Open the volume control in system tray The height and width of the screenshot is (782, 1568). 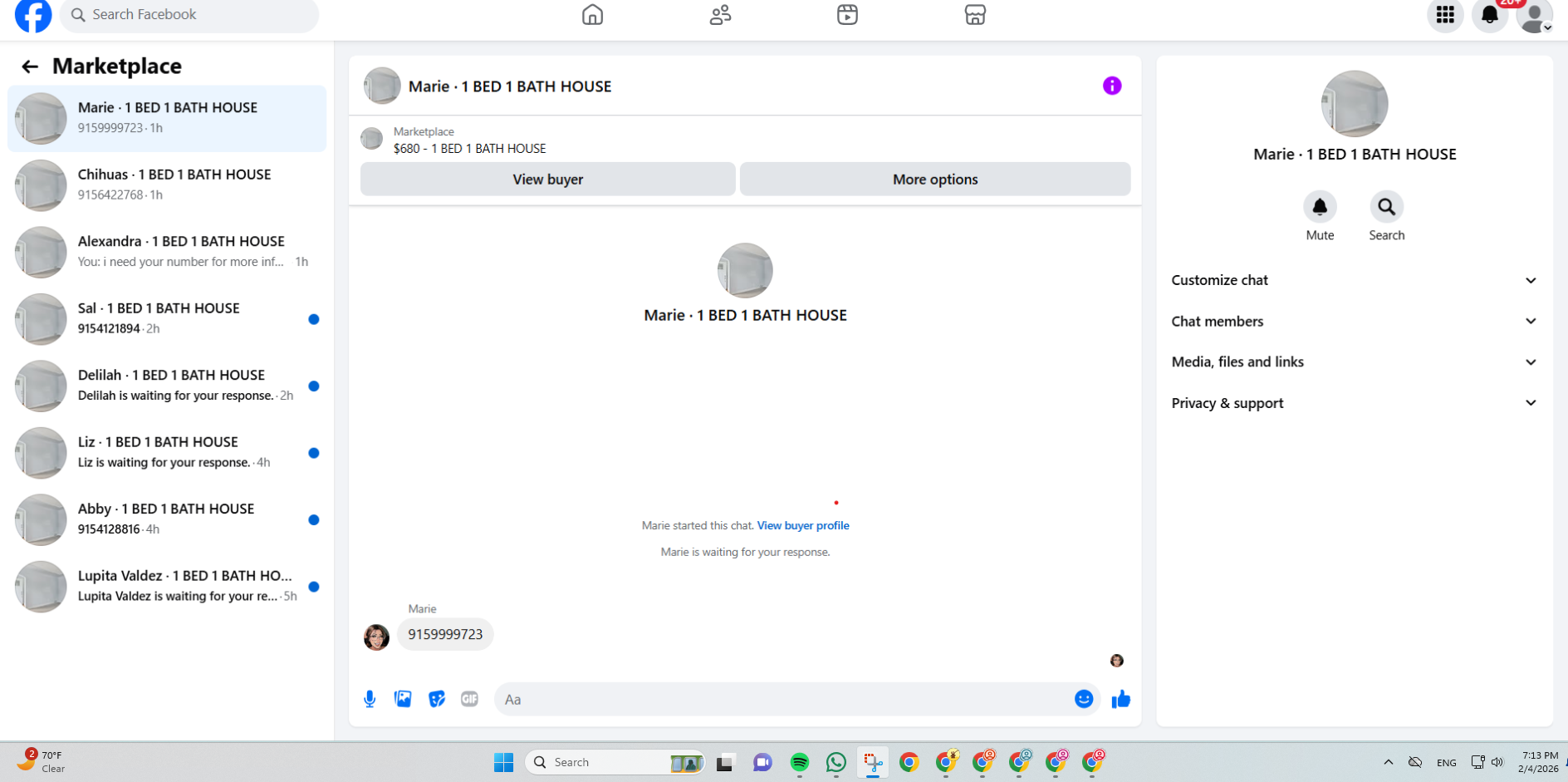pos(1497,762)
